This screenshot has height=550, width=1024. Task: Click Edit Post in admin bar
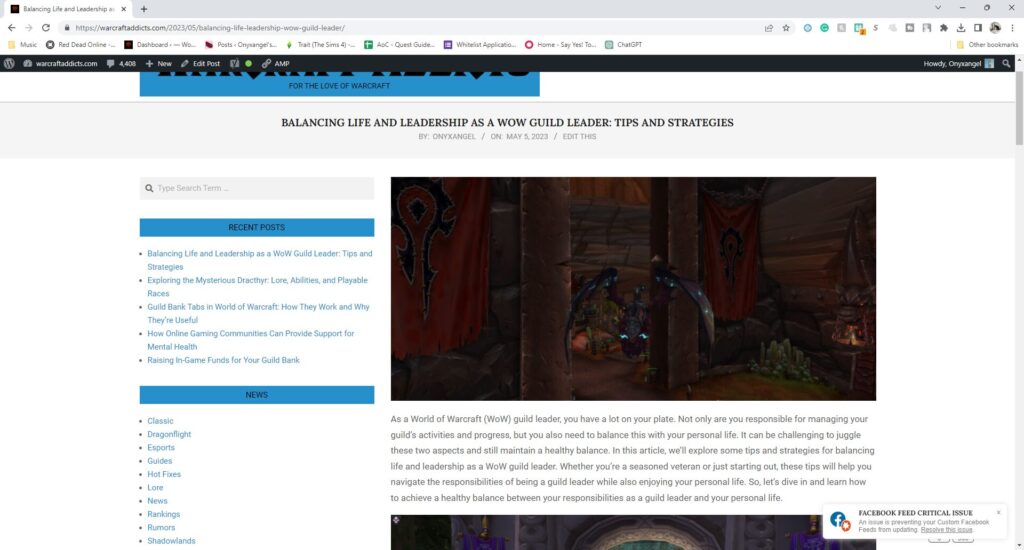(x=200, y=63)
